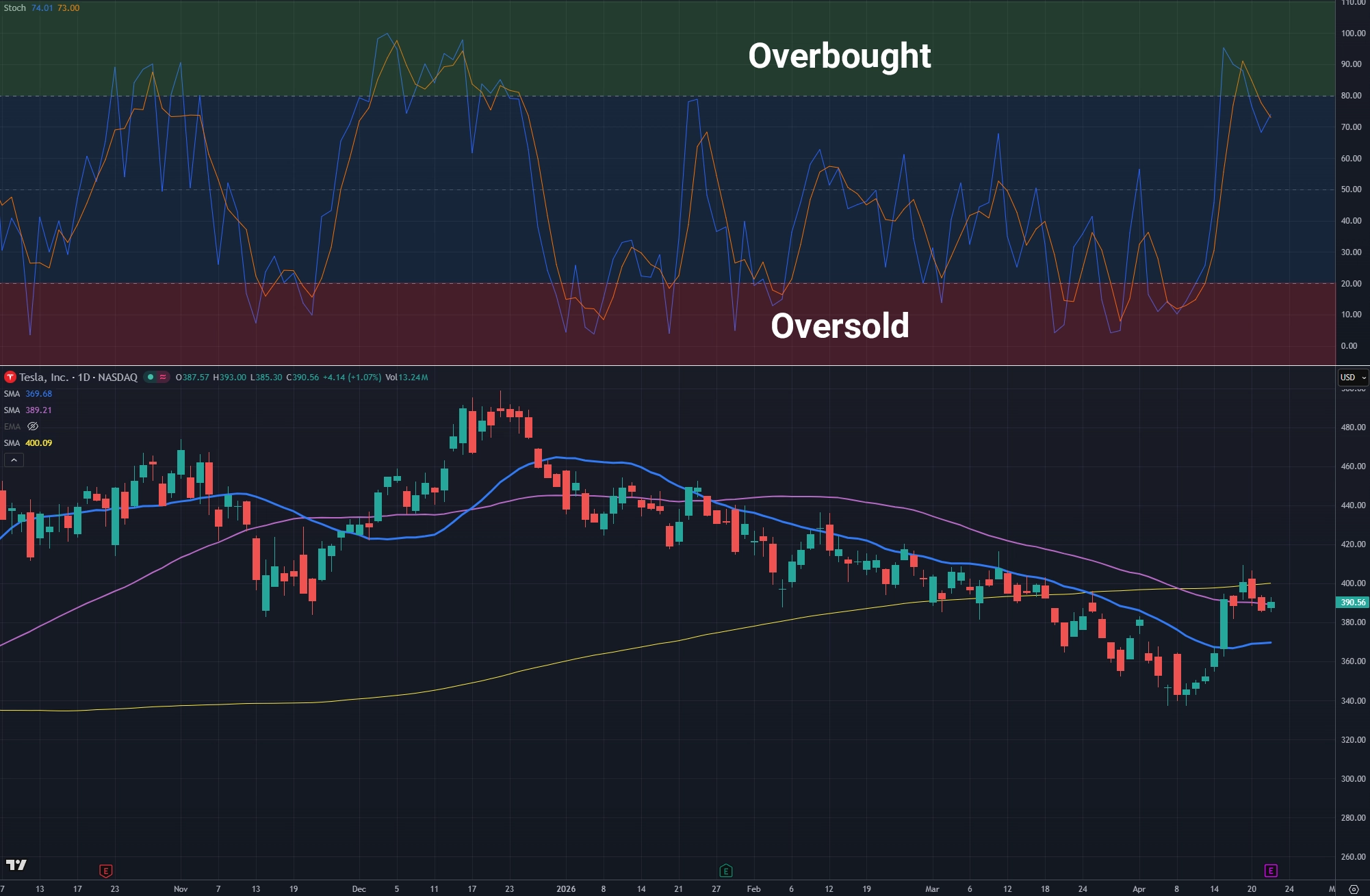This screenshot has width=1370, height=896.
Task: Click the green 390.56 current price tag
Action: 1352,603
